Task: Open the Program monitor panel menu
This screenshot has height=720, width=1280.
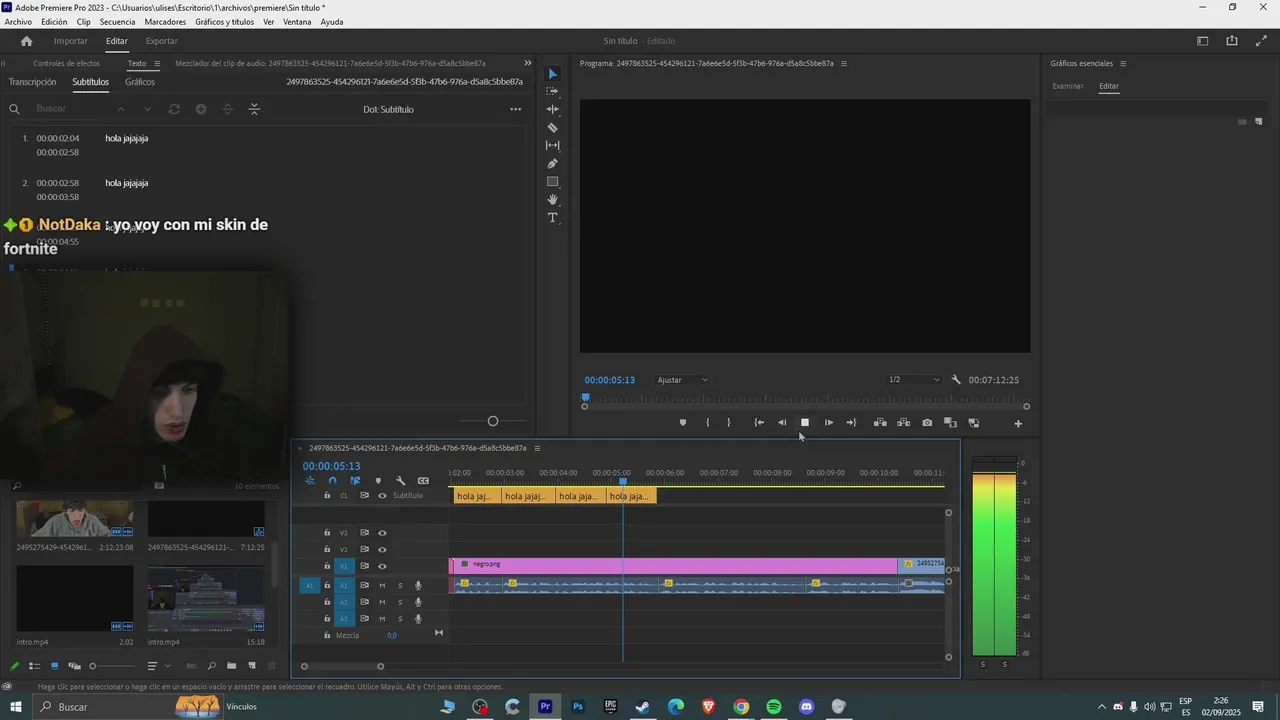Action: point(843,64)
